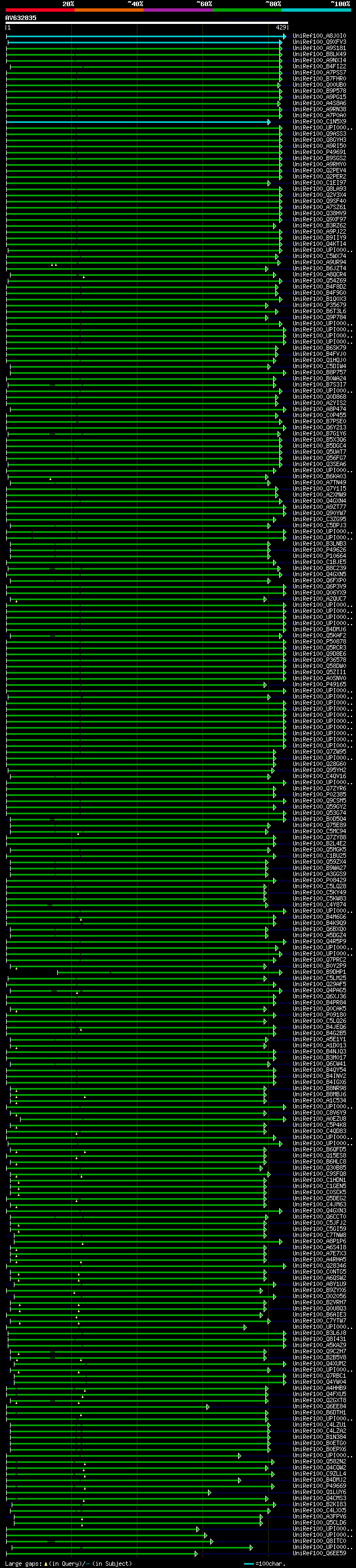Click the short alignment bar for UniRef100_Q6EE84
The height and width of the screenshot is (1568, 356).
click(x=108, y=1407)
